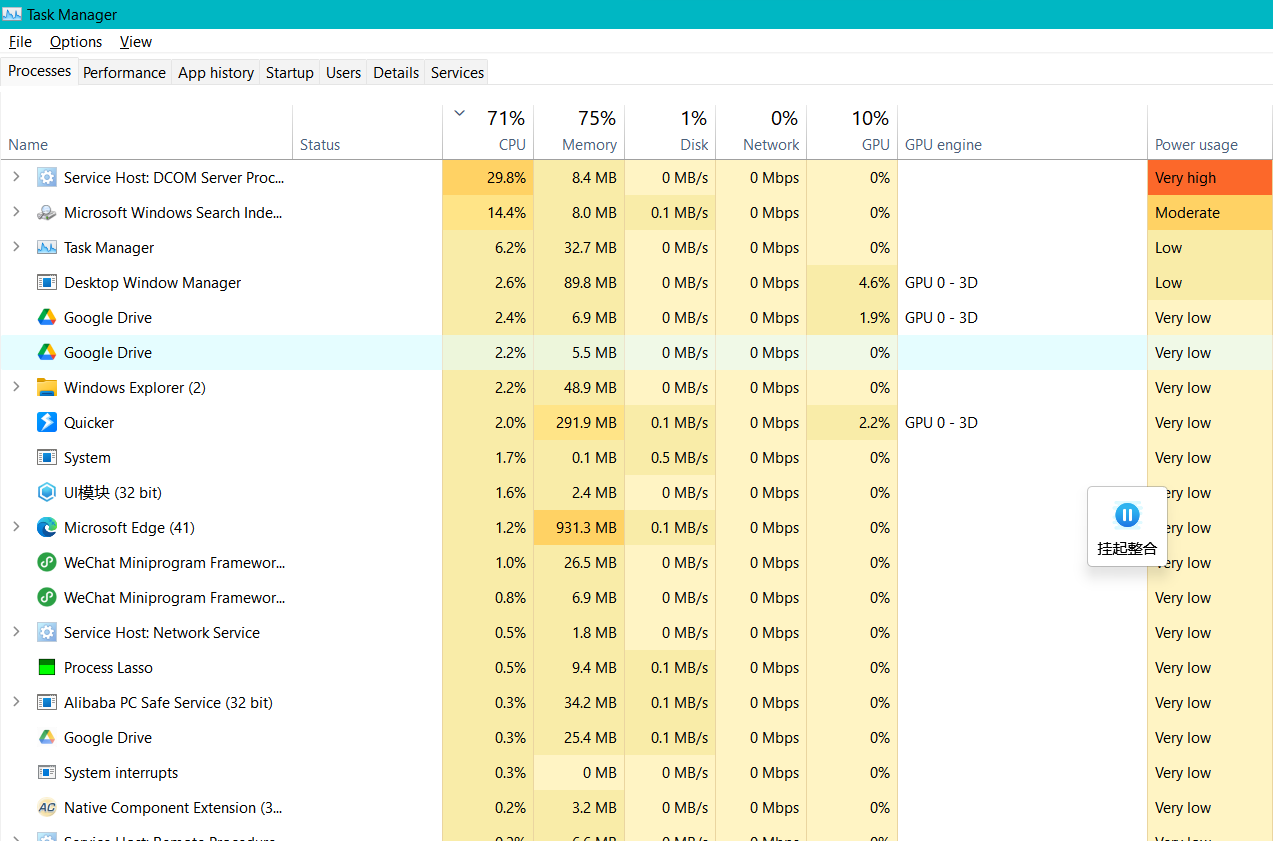Click the Very high power usage cell
Image resolution: width=1273 pixels, height=841 pixels.
pyautogui.click(x=1210, y=178)
